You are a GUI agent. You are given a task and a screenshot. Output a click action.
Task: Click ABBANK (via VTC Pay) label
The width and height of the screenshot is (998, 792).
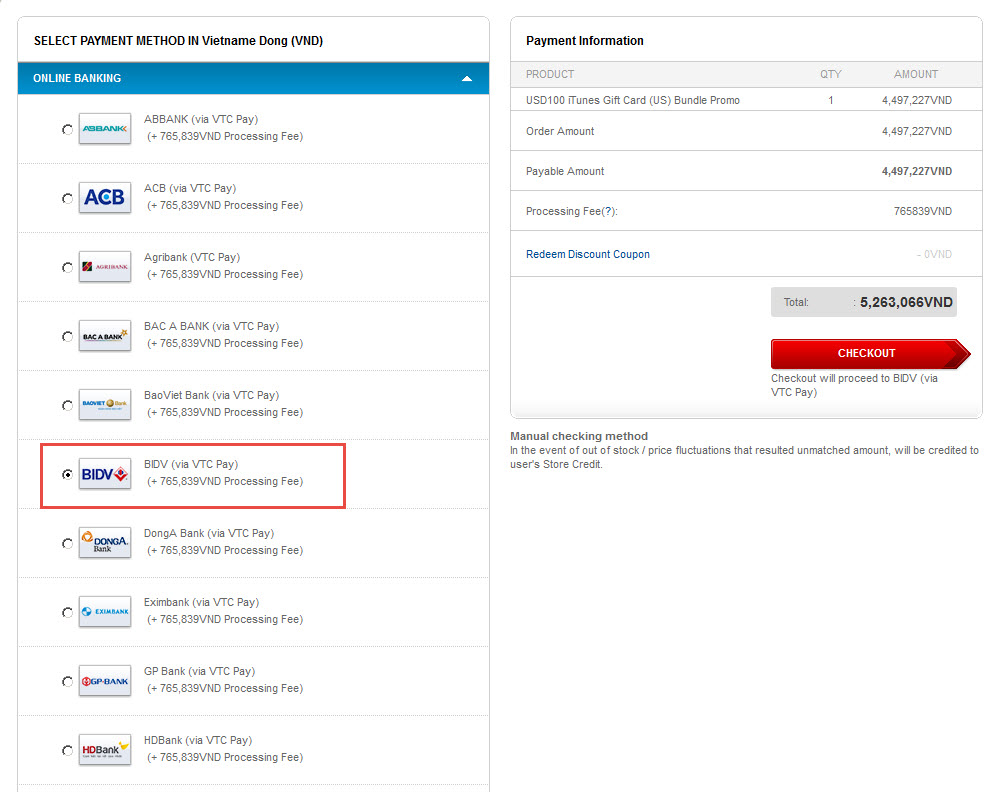click(x=200, y=119)
